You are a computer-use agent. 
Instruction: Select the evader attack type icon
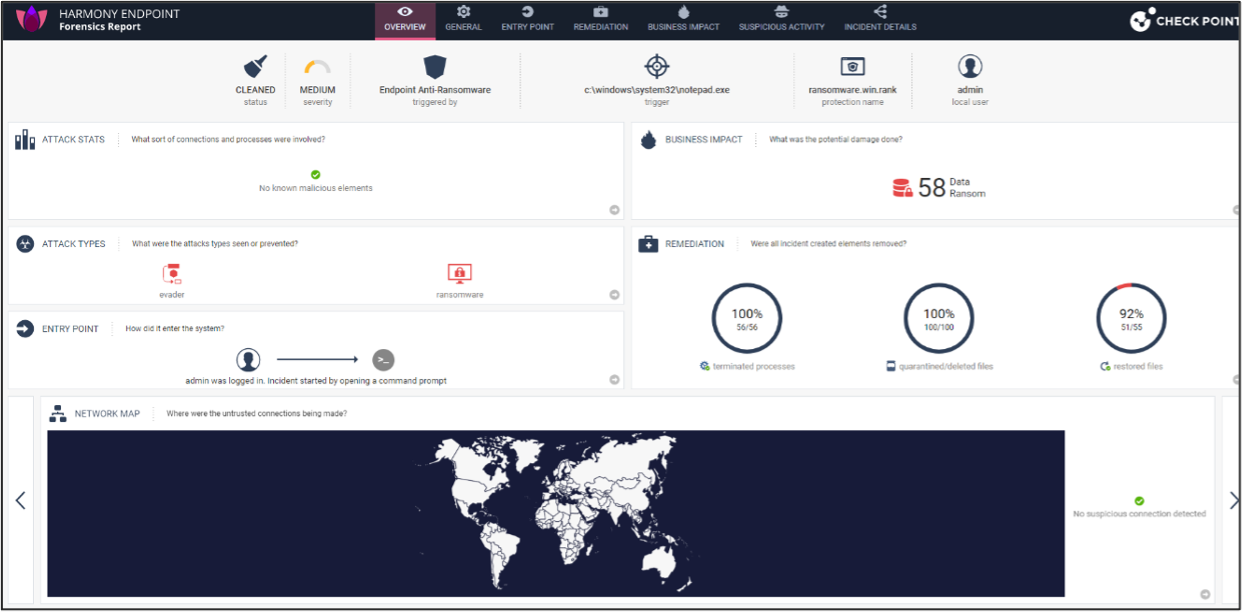171,274
